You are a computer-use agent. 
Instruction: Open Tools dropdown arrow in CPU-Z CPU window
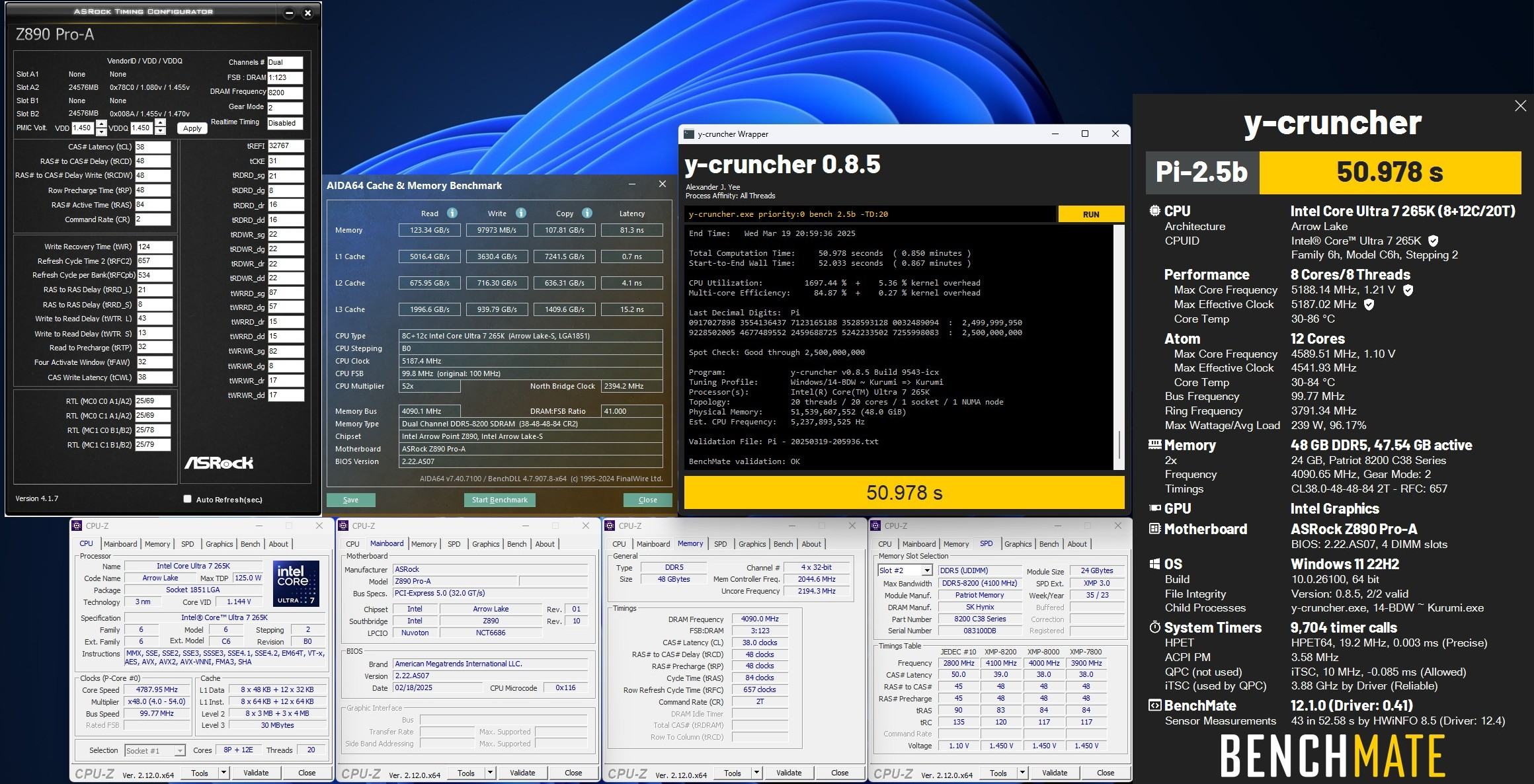223,772
